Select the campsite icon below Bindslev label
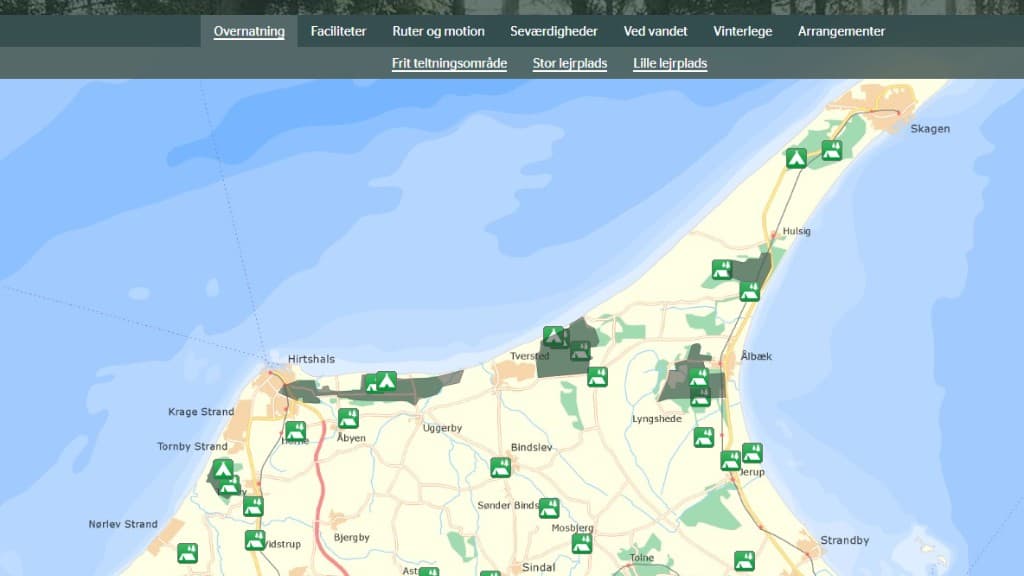Viewport: 1024px width, 576px height. (x=500, y=467)
